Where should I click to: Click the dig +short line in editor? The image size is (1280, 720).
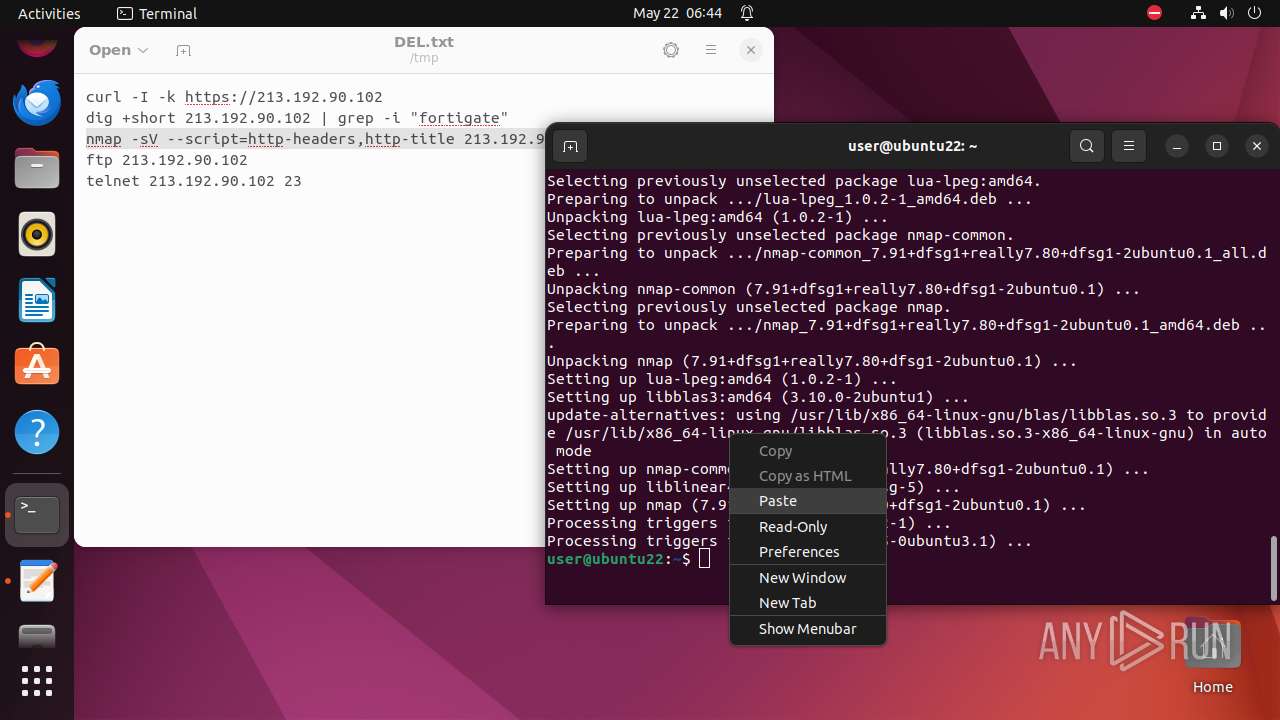tap(297, 118)
